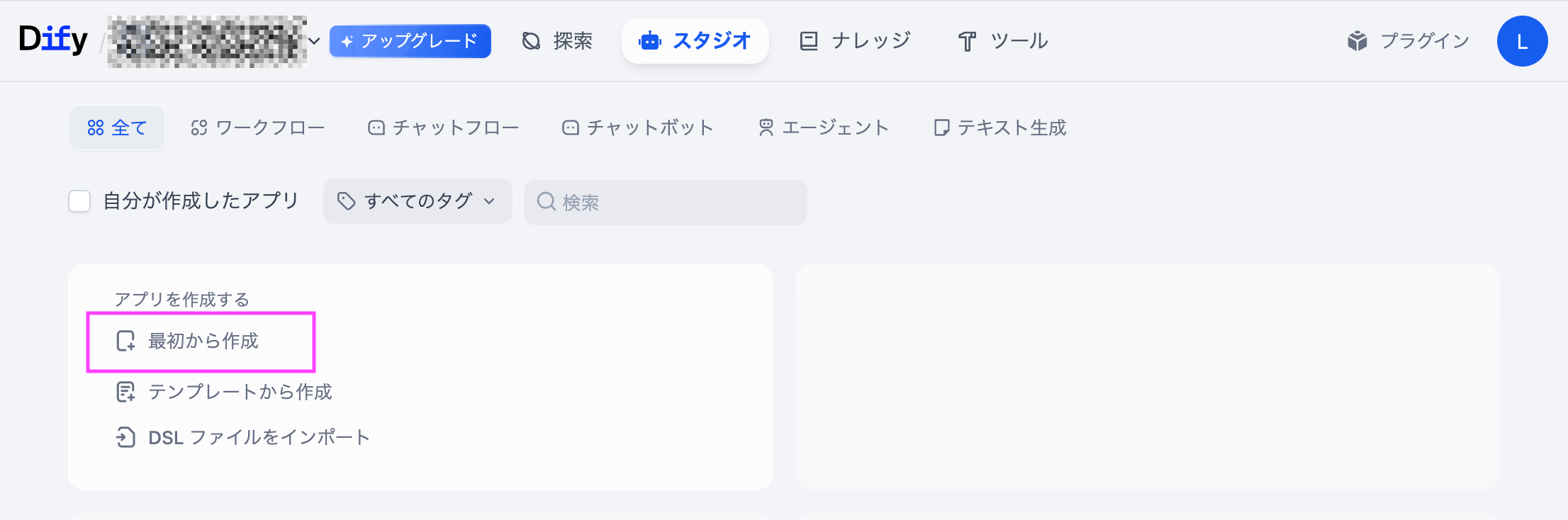This screenshot has width=1568, height=520.
Task: Switch to the ワークフロー tab
Action: [257, 128]
